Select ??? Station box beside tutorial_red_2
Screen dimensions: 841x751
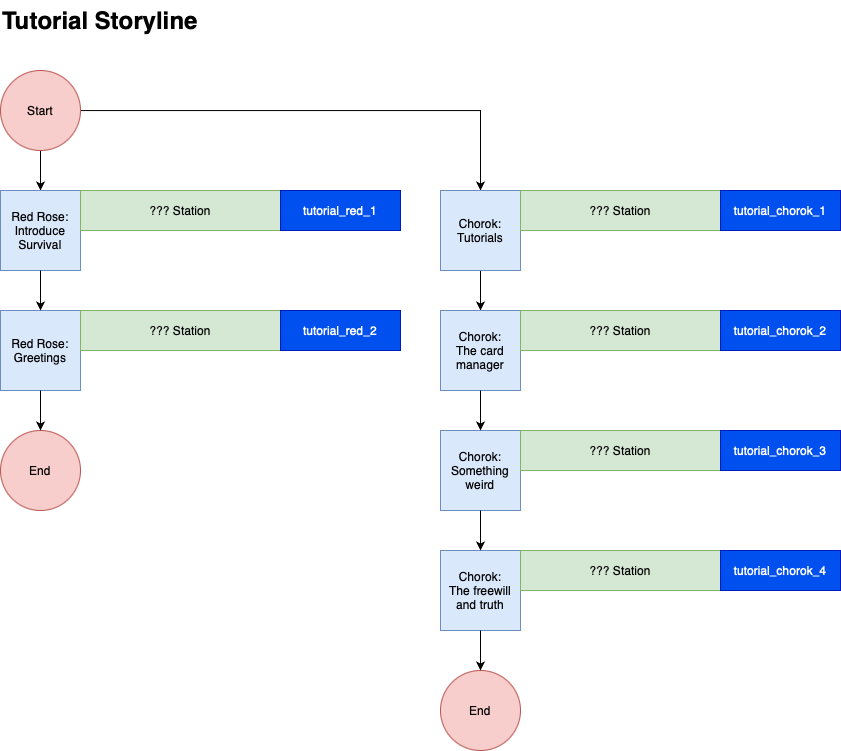[x=180, y=330]
